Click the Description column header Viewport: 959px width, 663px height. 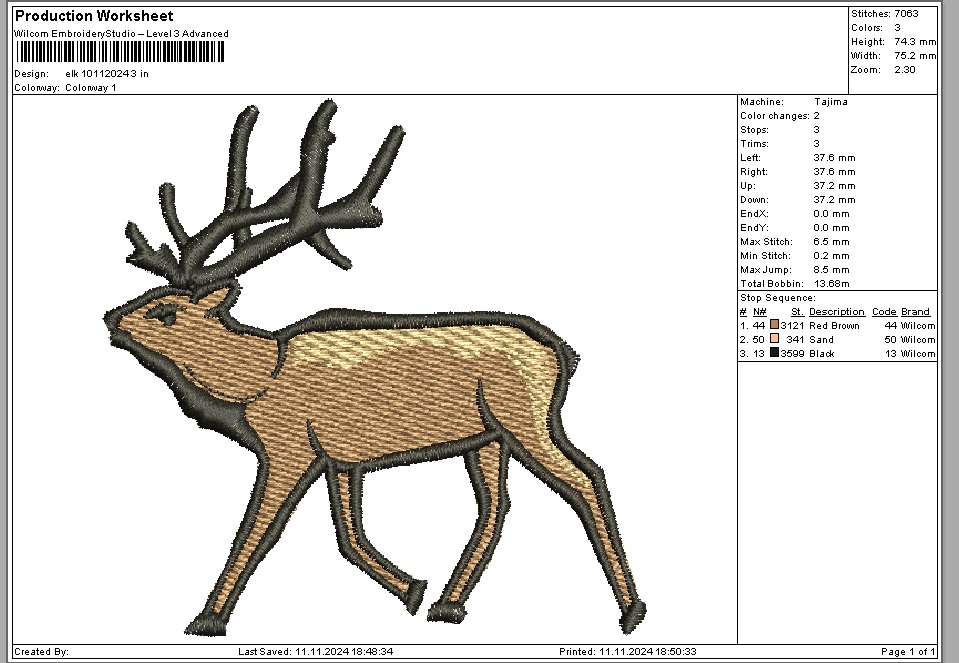pyautogui.click(x=836, y=312)
